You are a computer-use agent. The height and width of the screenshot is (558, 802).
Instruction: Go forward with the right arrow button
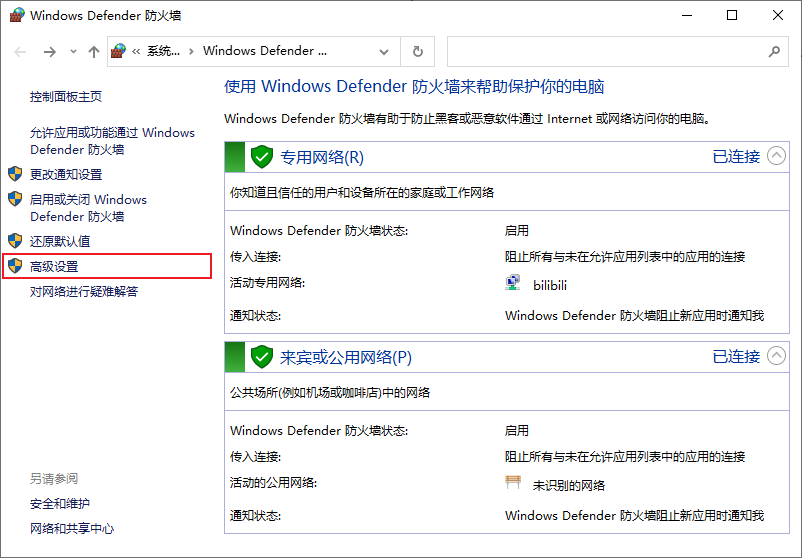[x=50, y=52]
